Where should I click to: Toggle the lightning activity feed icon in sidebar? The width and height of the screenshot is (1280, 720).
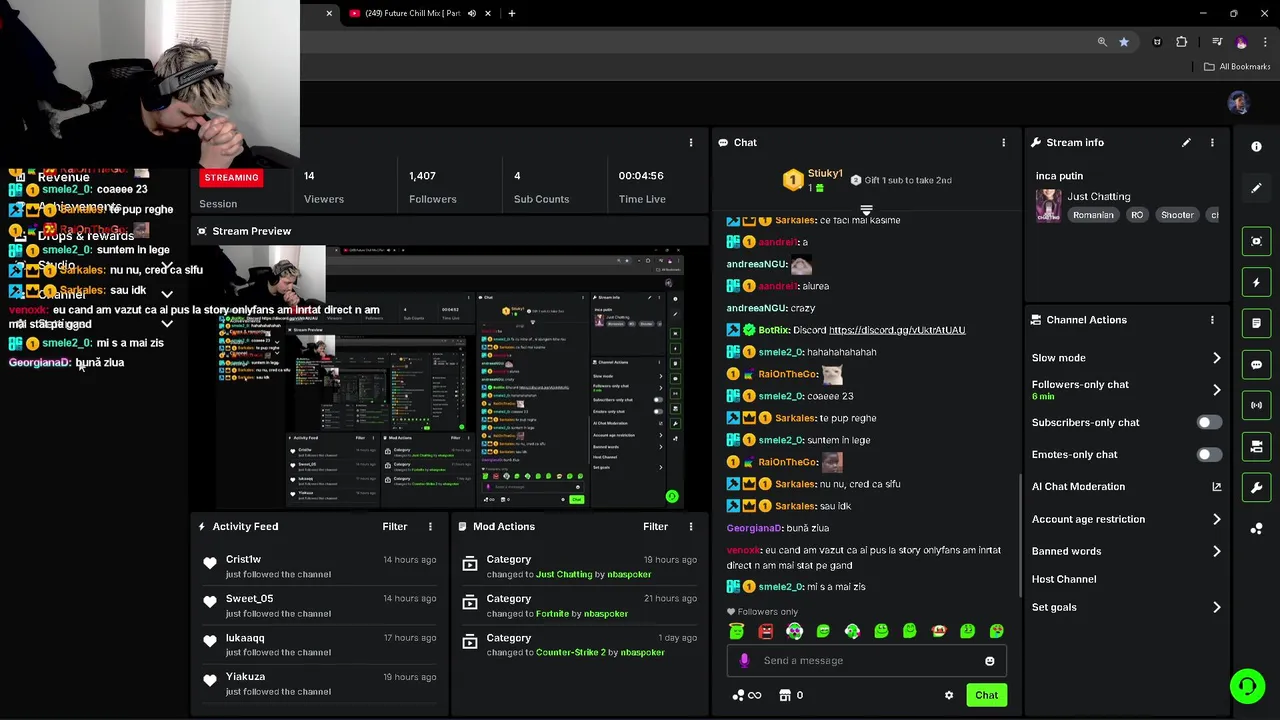pos(1256,282)
